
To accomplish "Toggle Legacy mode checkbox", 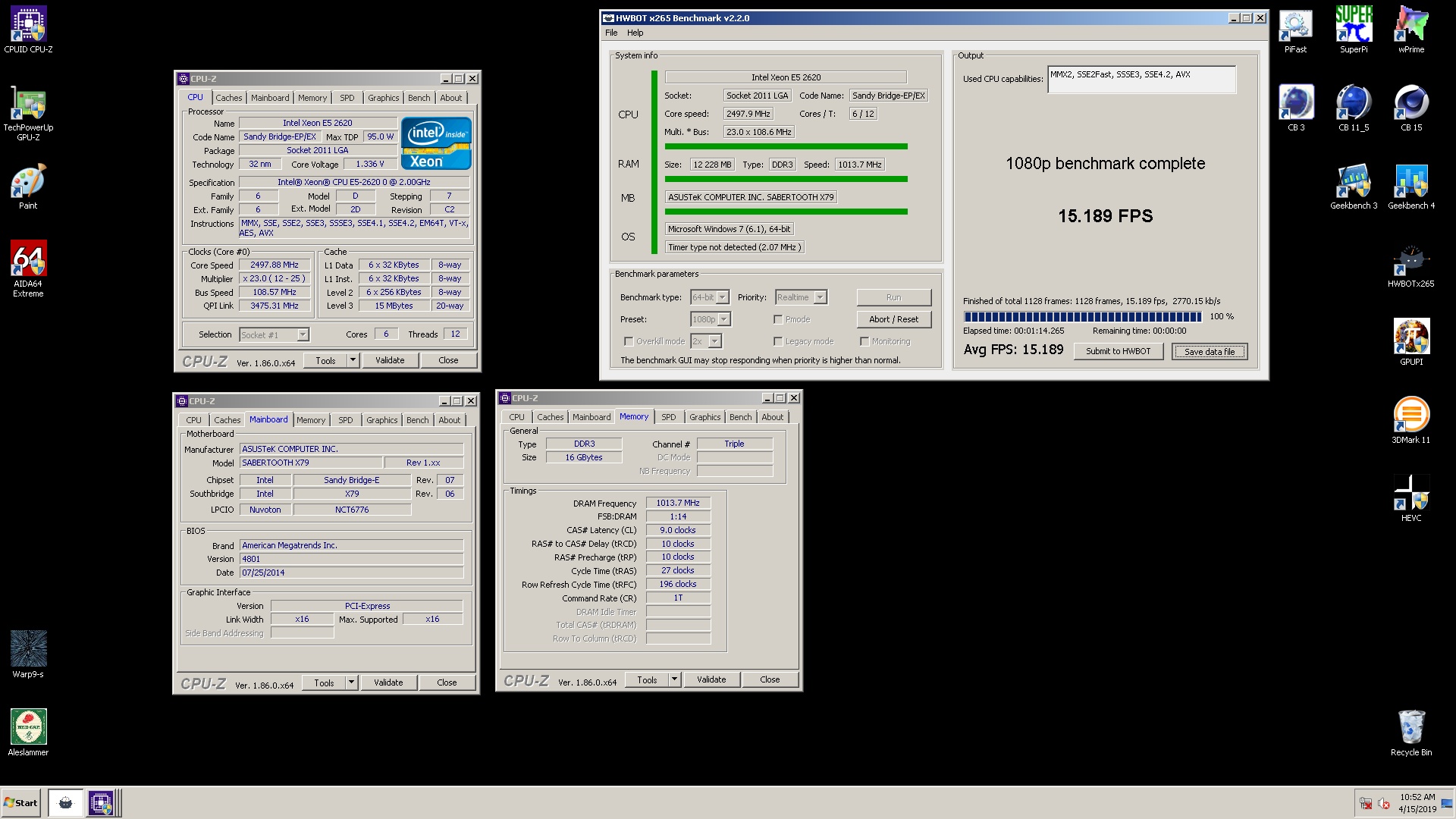I will tap(778, 341).
